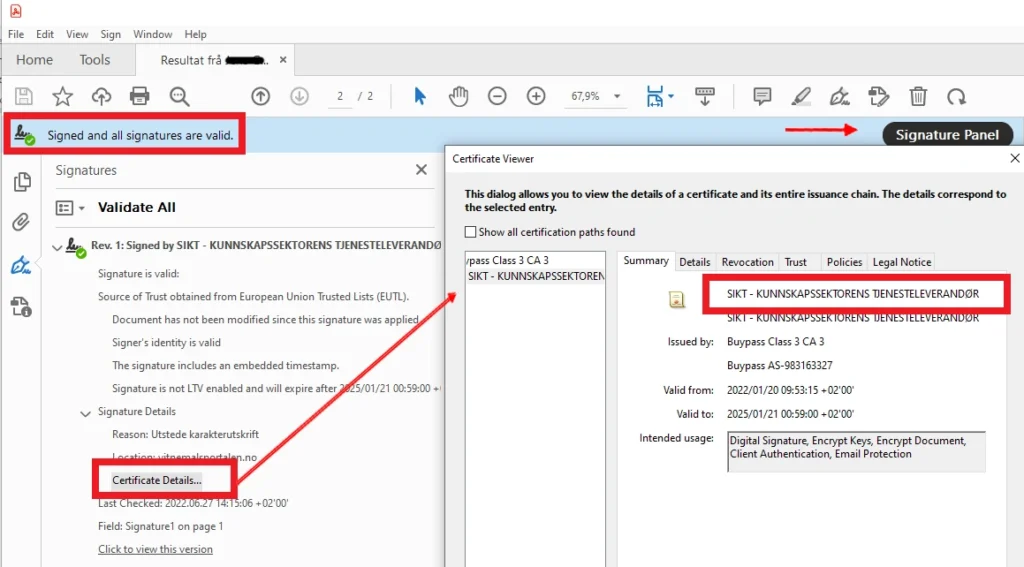Open the Window menu

pos(153,34)
